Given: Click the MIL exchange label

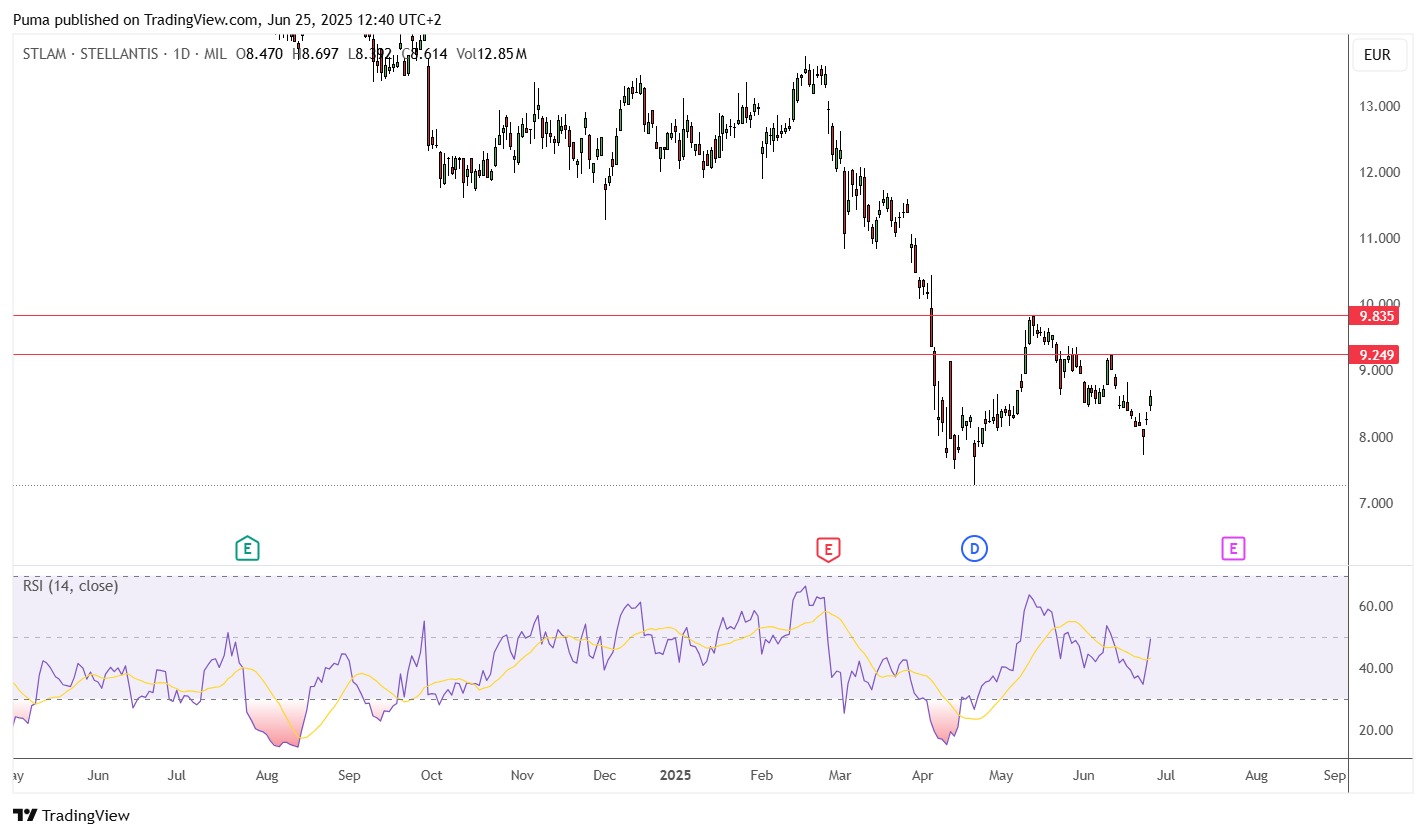Looking at the screenshot, I should 215,54.
